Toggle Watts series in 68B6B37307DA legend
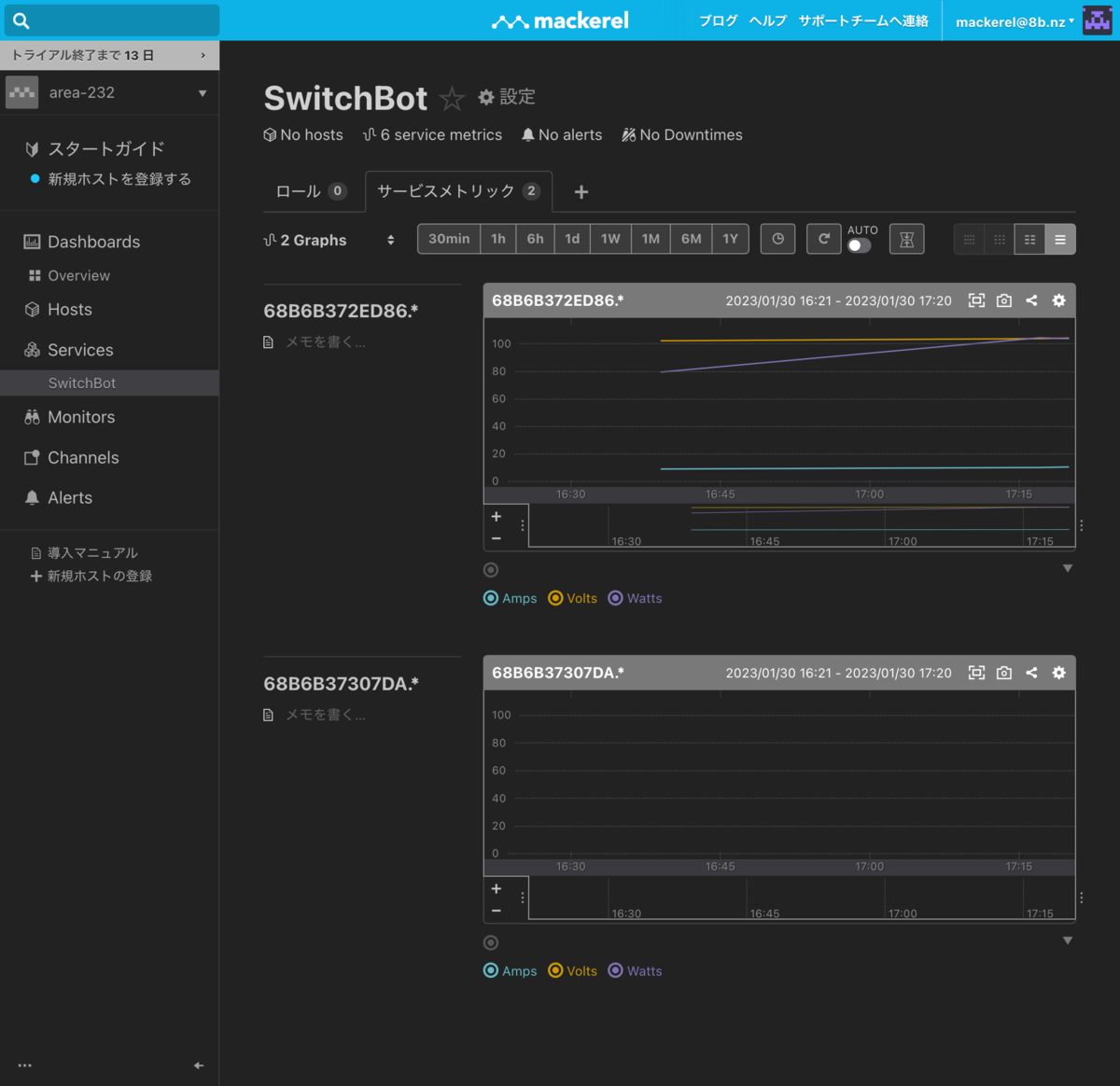This screenshot has height=1086, width=1120. 636,971
